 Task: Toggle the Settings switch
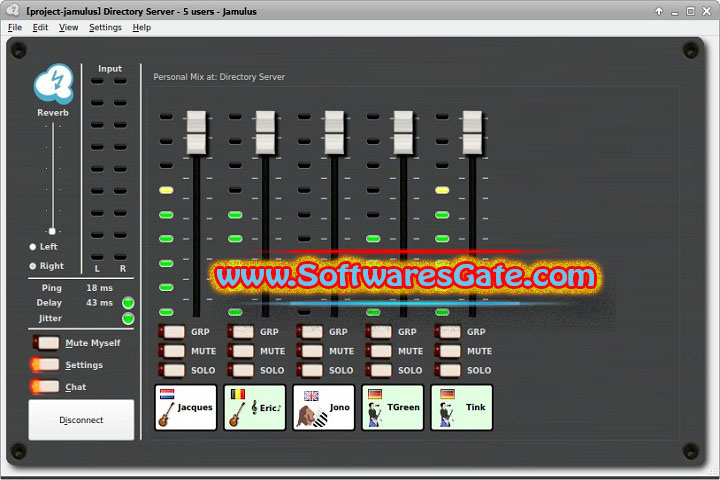[45, 365]
